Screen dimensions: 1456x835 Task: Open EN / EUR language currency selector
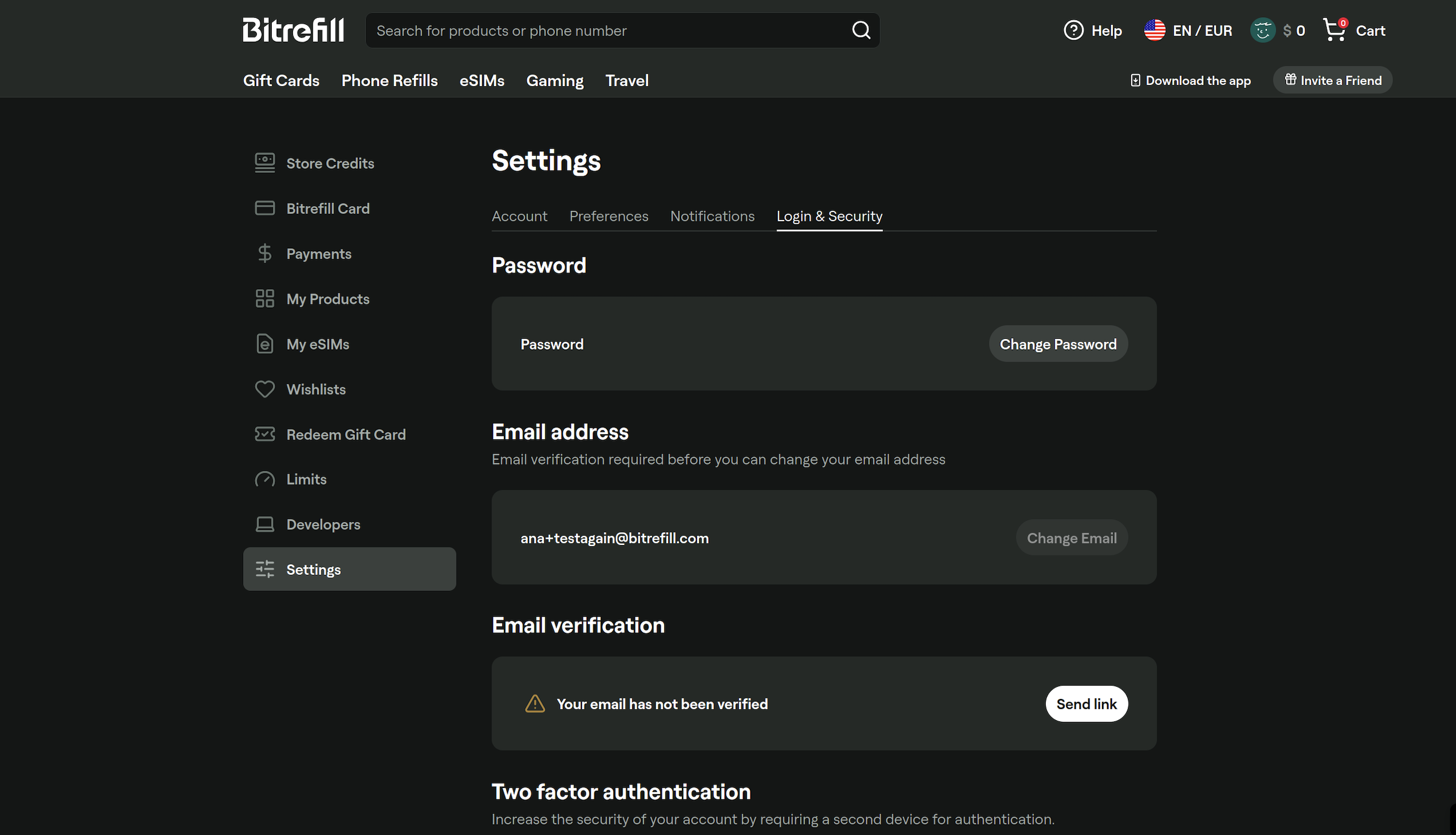point(1188,30)
